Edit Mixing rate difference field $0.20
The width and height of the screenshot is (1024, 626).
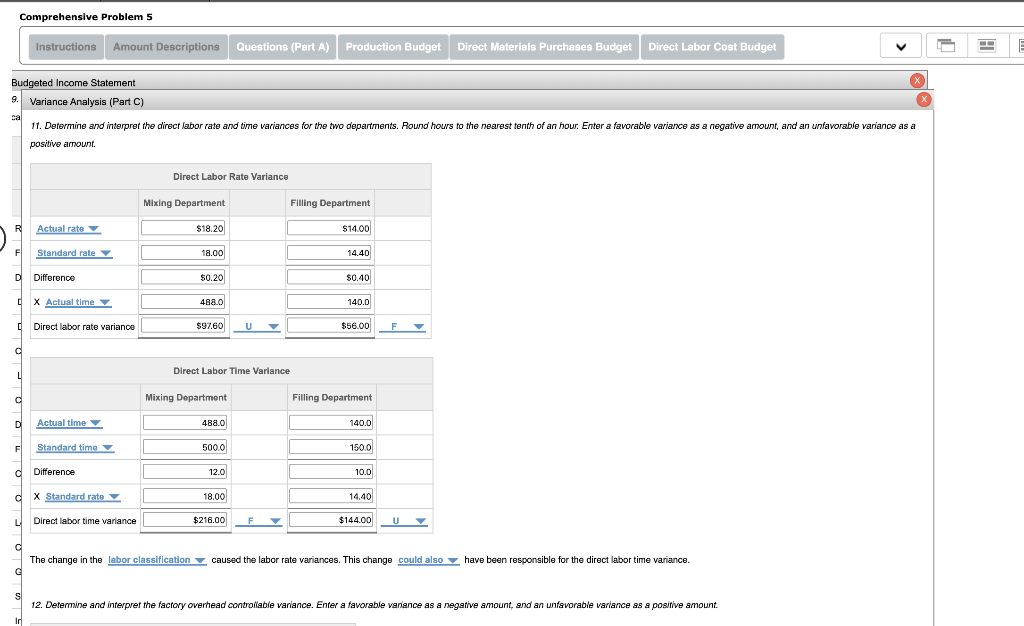(183, 277)
